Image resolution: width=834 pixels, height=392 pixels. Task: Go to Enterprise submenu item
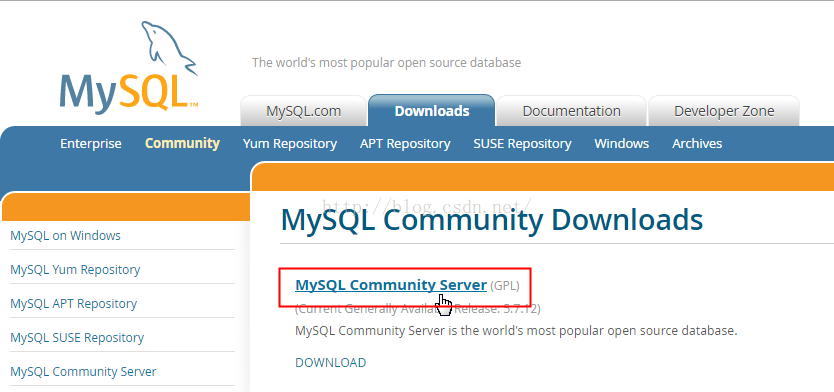(x=91, y=144)
